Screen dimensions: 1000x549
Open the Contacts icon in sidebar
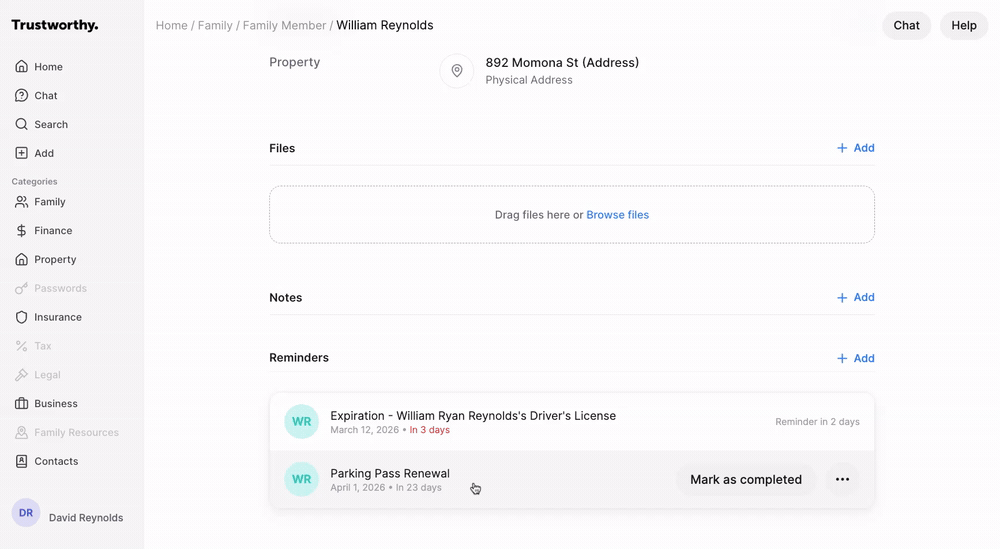coord(21,462)
